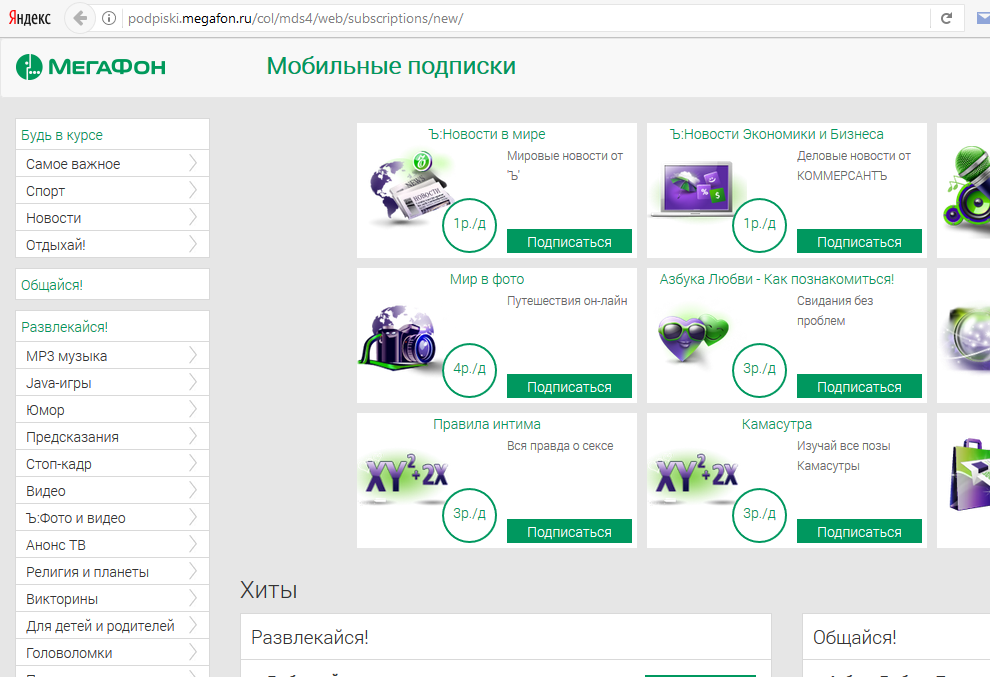Click the laptop icon for business news

coord(692,190)
